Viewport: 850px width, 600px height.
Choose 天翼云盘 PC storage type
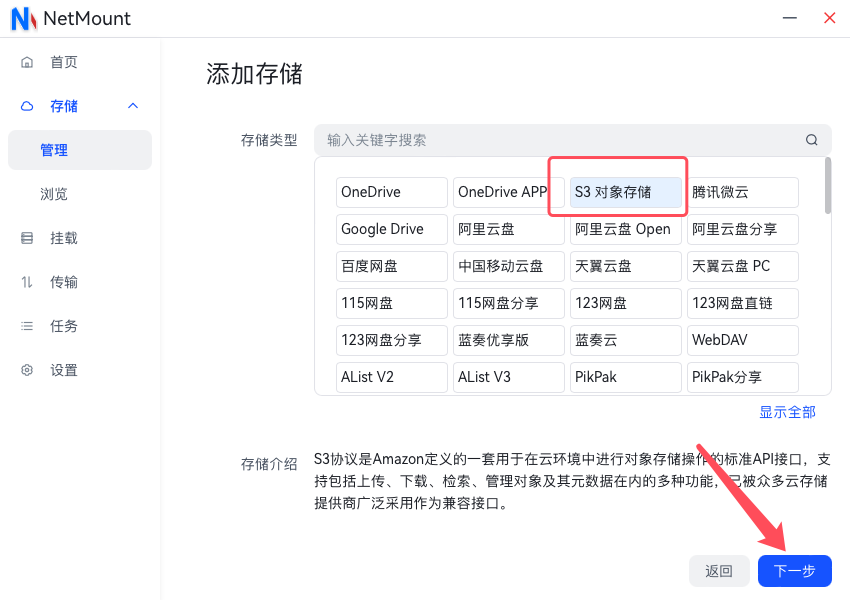point(743,266)
